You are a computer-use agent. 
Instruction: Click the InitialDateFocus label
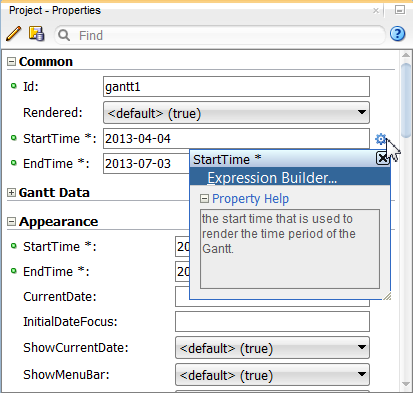pyautogui.click(x=70, y=322)
